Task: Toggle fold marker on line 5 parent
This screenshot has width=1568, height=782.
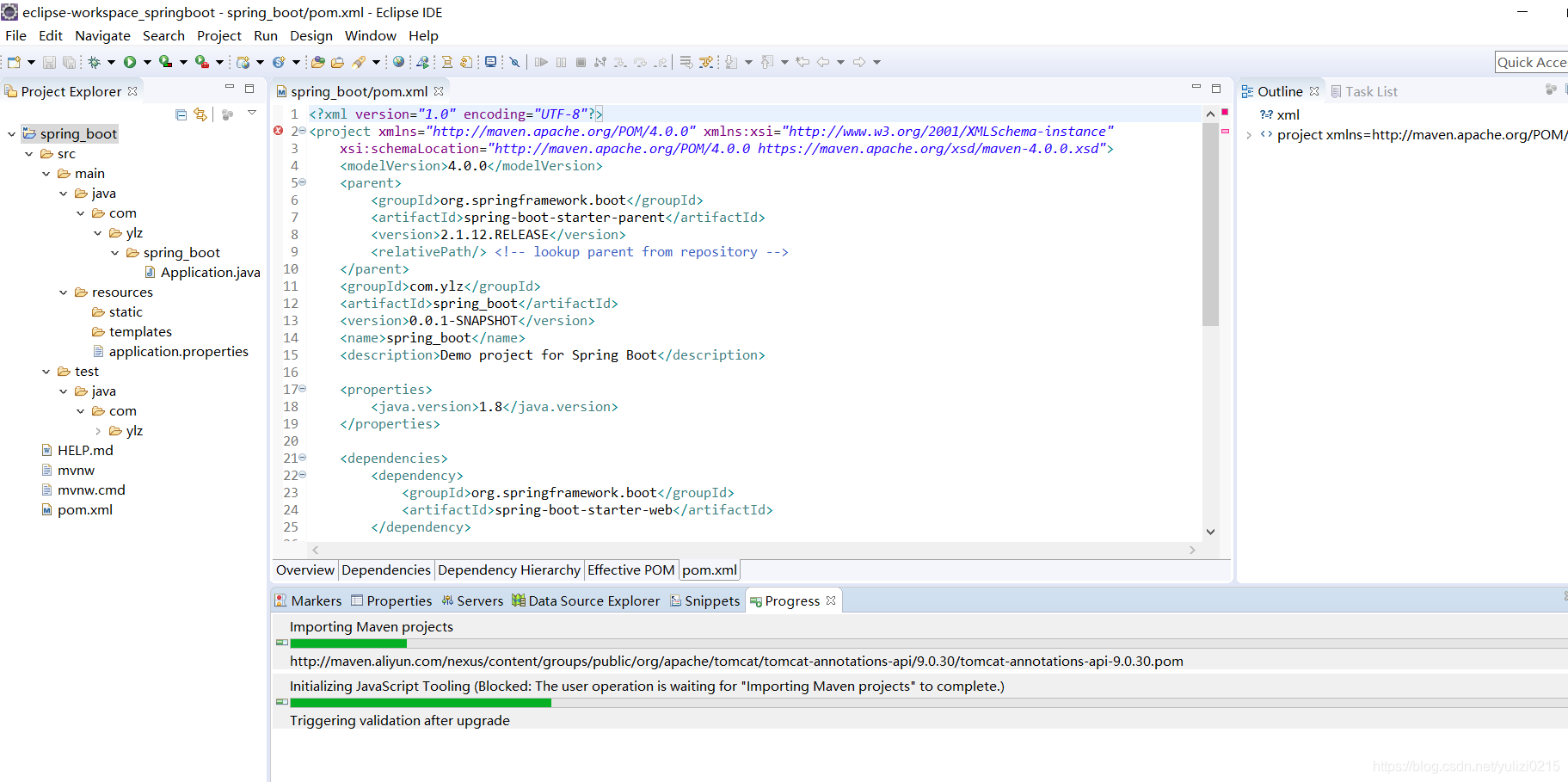Action: click(302, 182)
